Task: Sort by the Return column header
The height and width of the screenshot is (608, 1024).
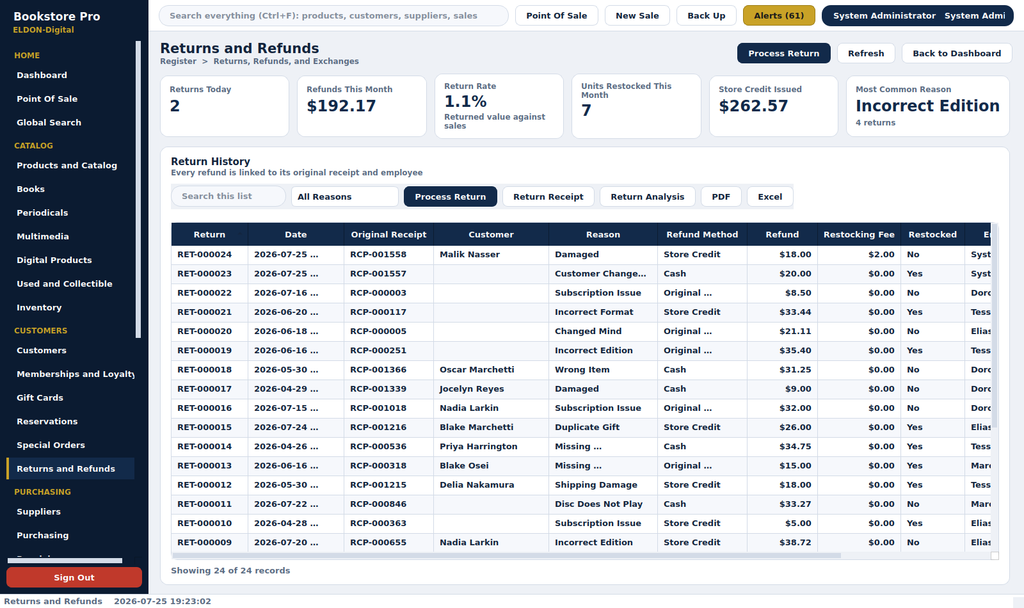Action: 209,234
